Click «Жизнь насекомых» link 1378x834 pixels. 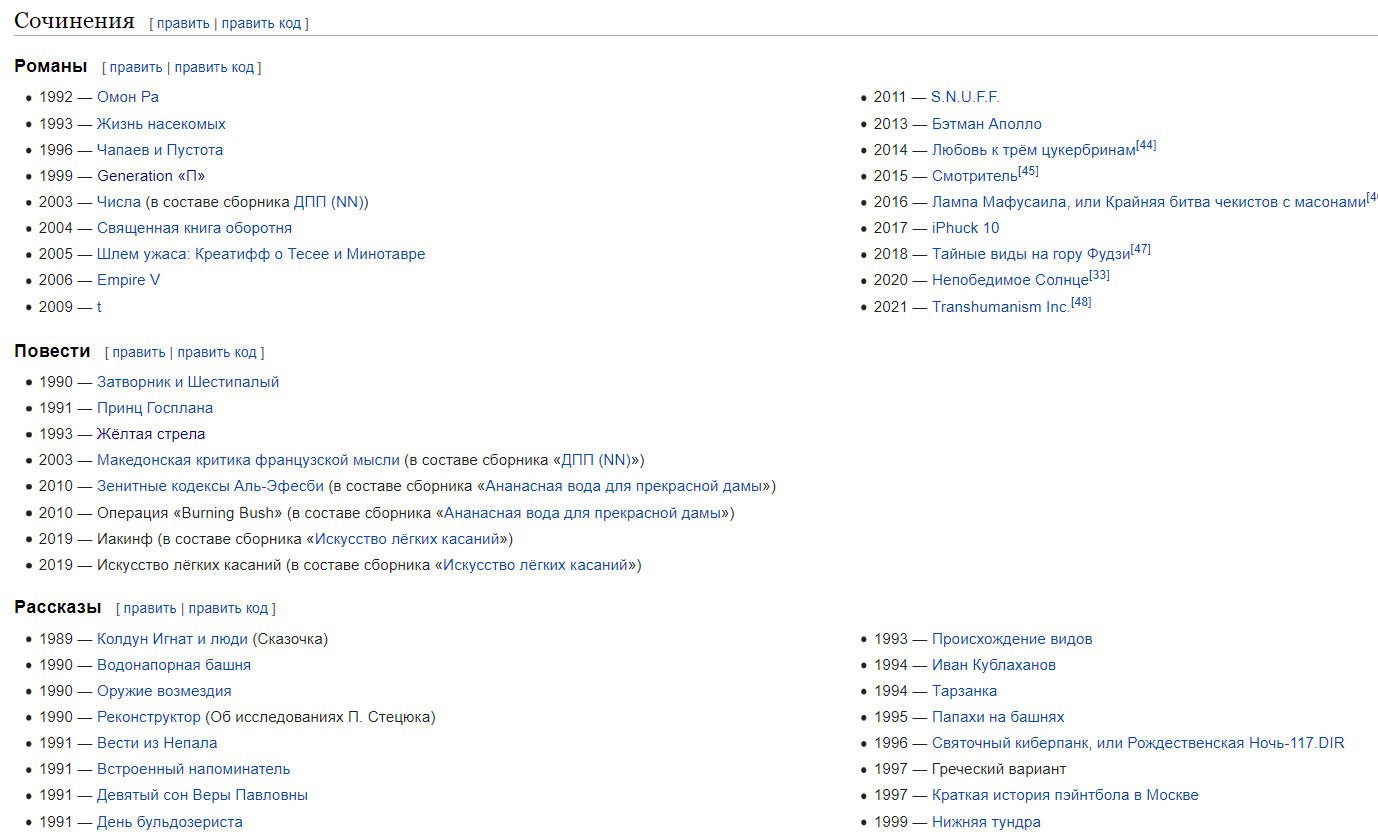tap(161, 124)
